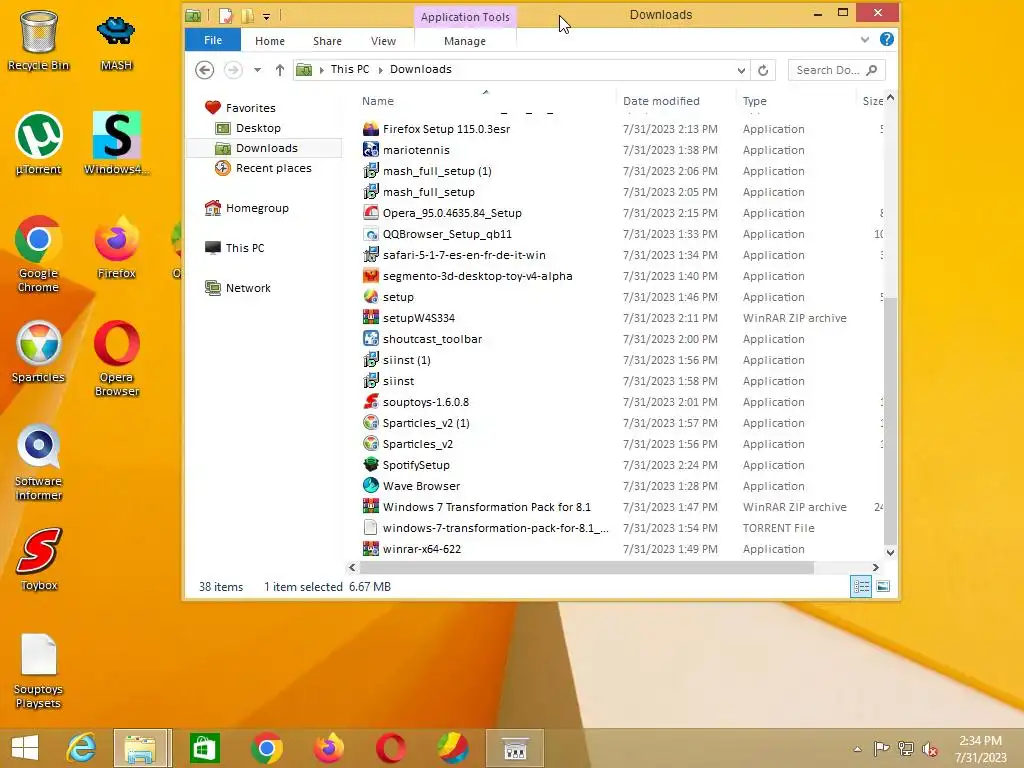Click the Windows Start button

point(25,748)
